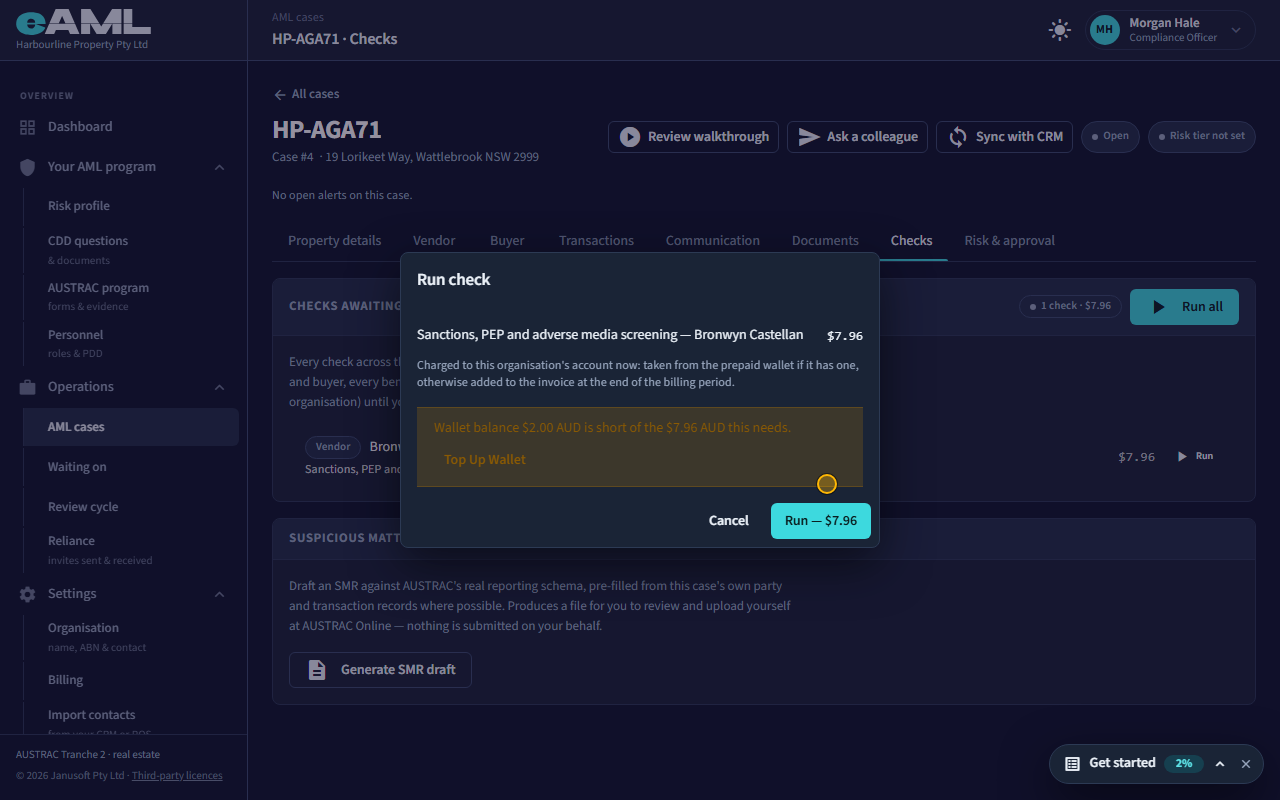
Task: Collapse the Operations sidebar section
Action: pos(219,387)
